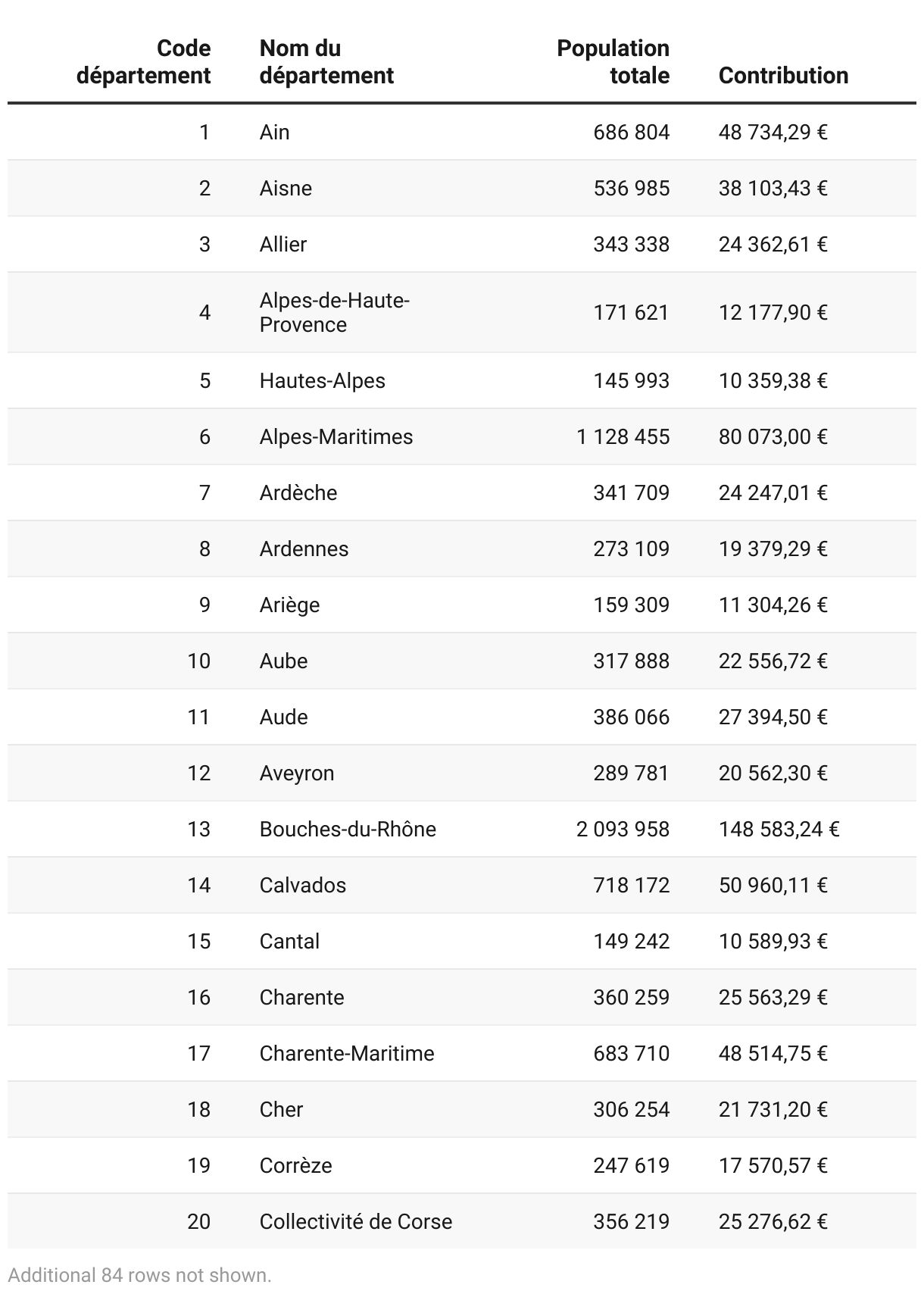Click the "Contribution" column header
The height and width of the screenshot is (1294, 924).
click(x=783, y=76)
